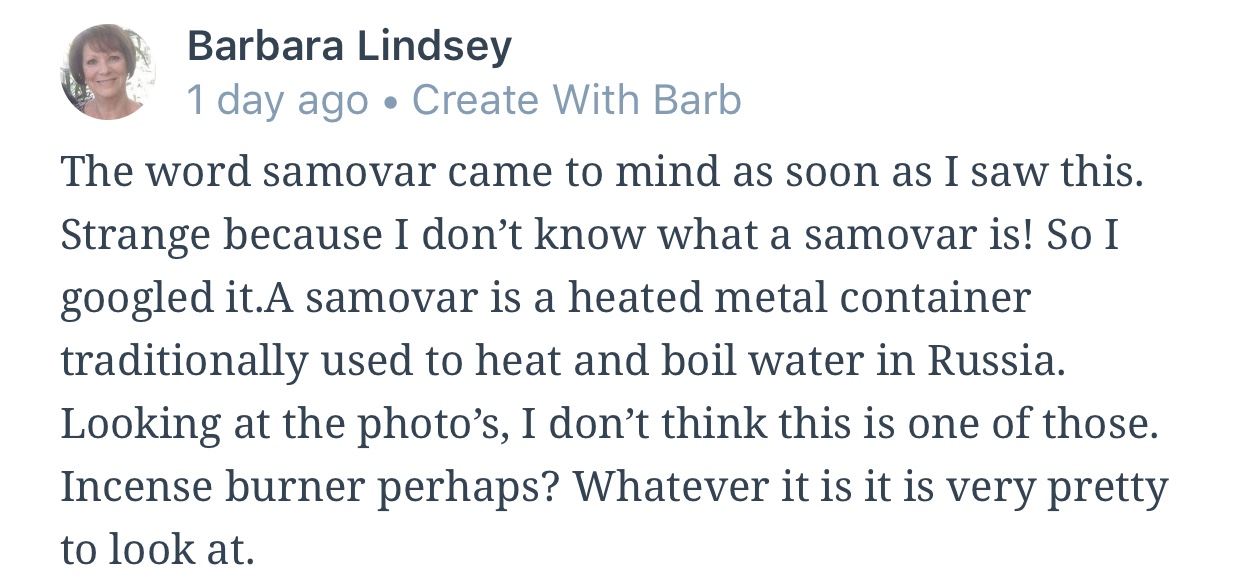Click the word 'Strange' in the comment

point(133,235)
